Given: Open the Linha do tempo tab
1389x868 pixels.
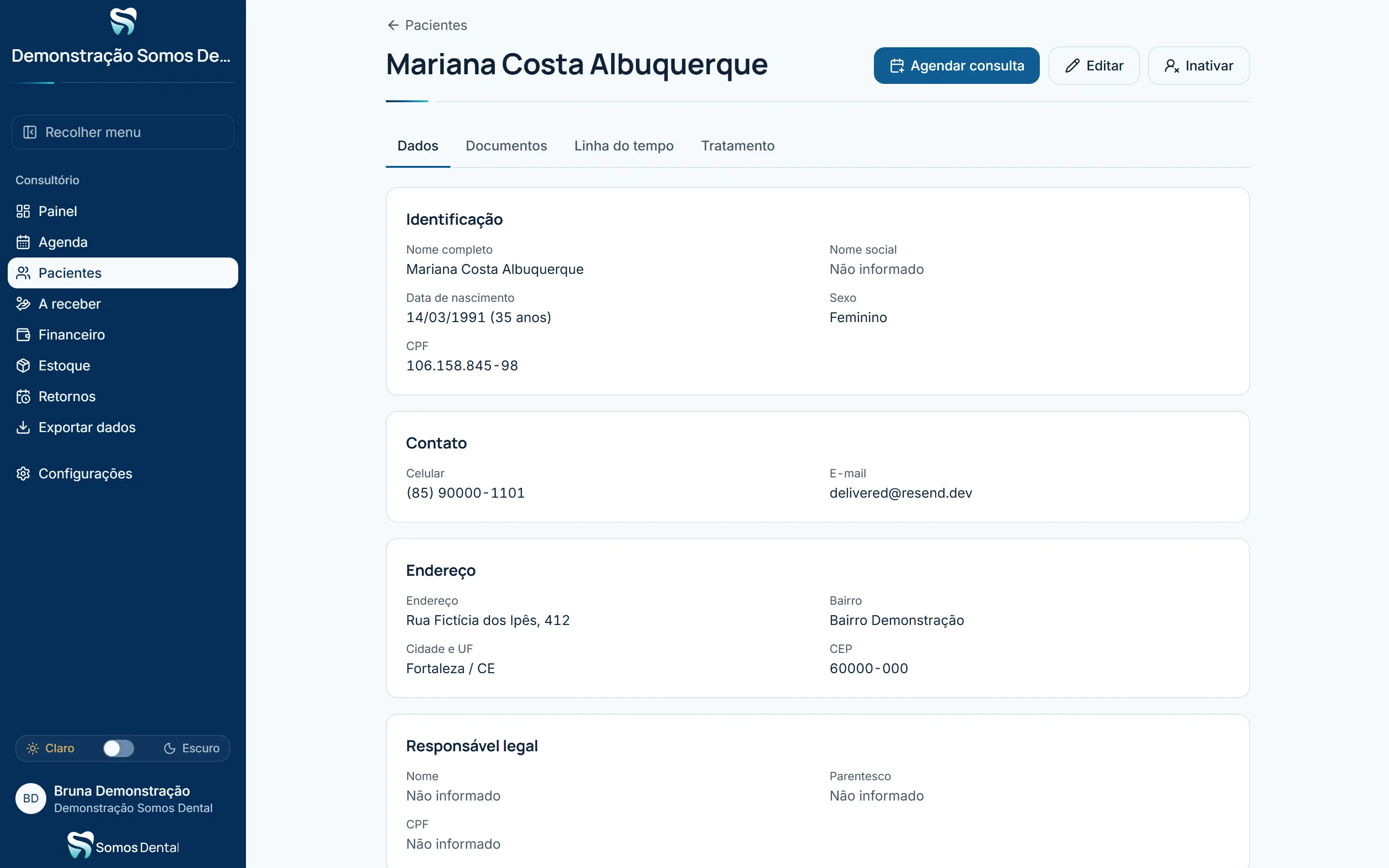Looking at the screenshot, I should (x=624, y=146).
